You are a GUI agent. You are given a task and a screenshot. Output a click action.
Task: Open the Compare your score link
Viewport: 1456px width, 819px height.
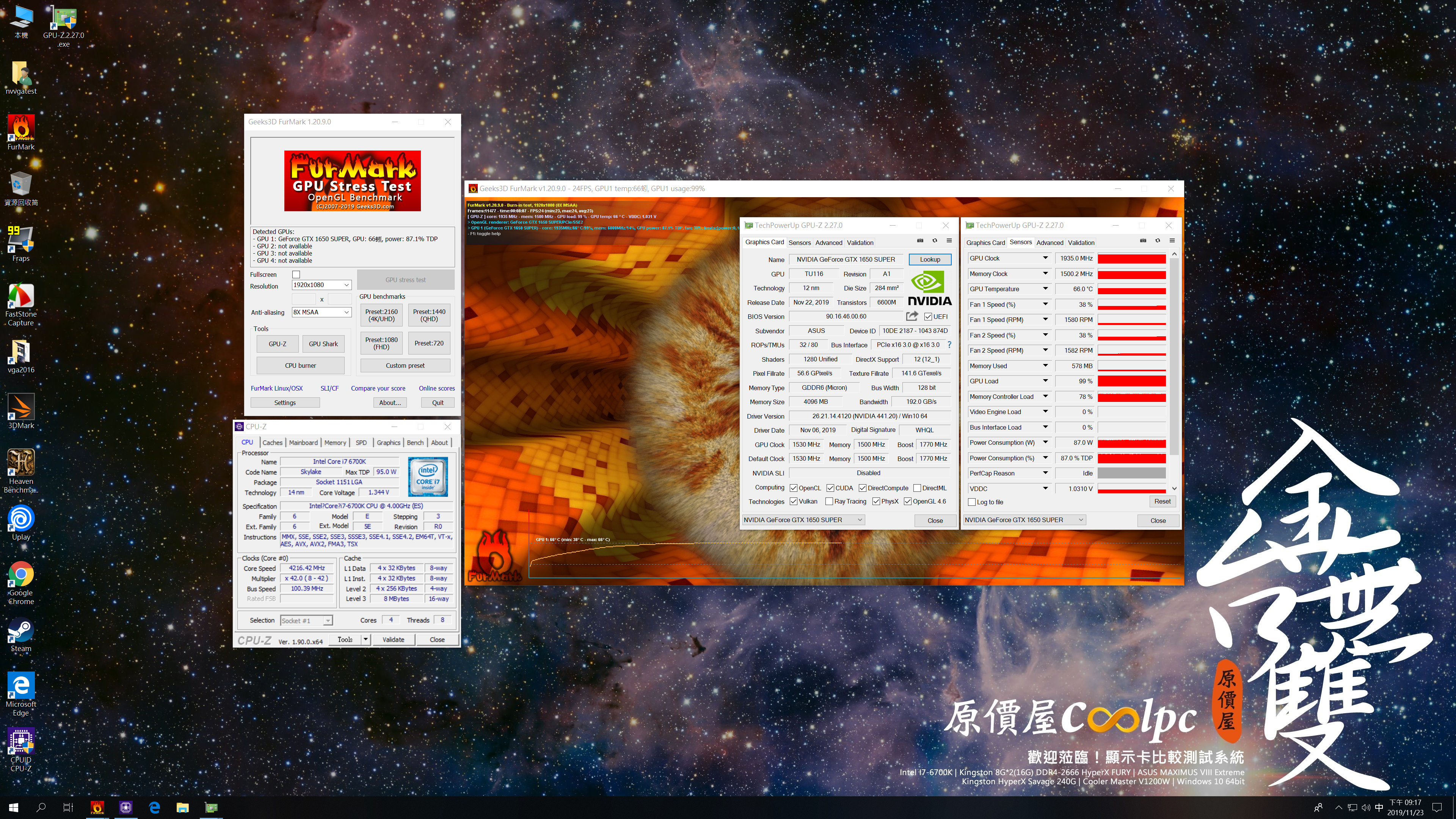(378, 388)
